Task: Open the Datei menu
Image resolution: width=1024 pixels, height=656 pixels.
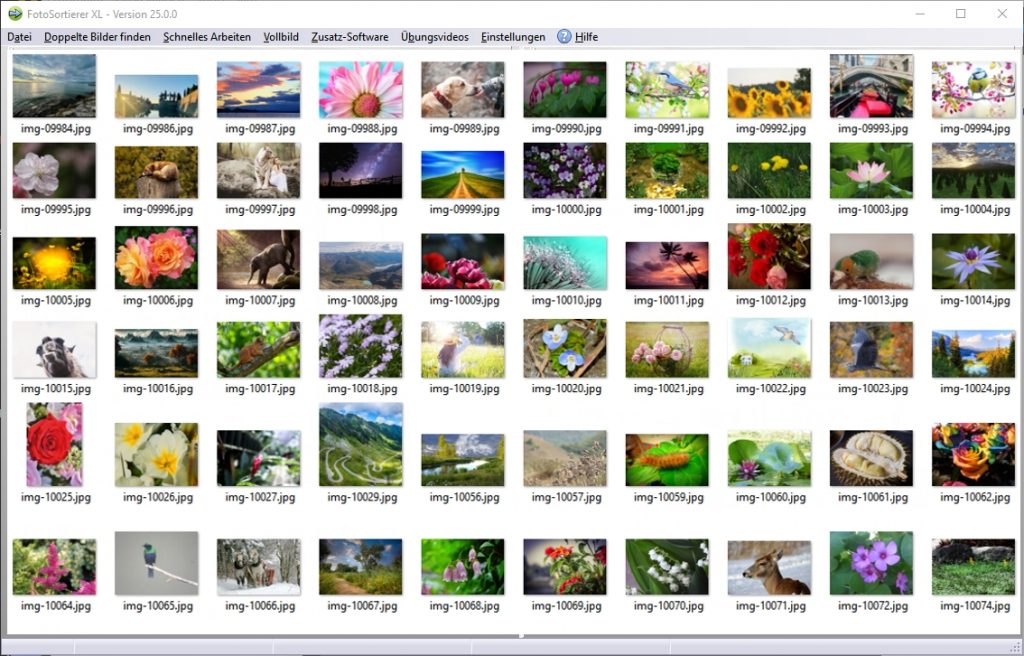Action: coord(18,36)
